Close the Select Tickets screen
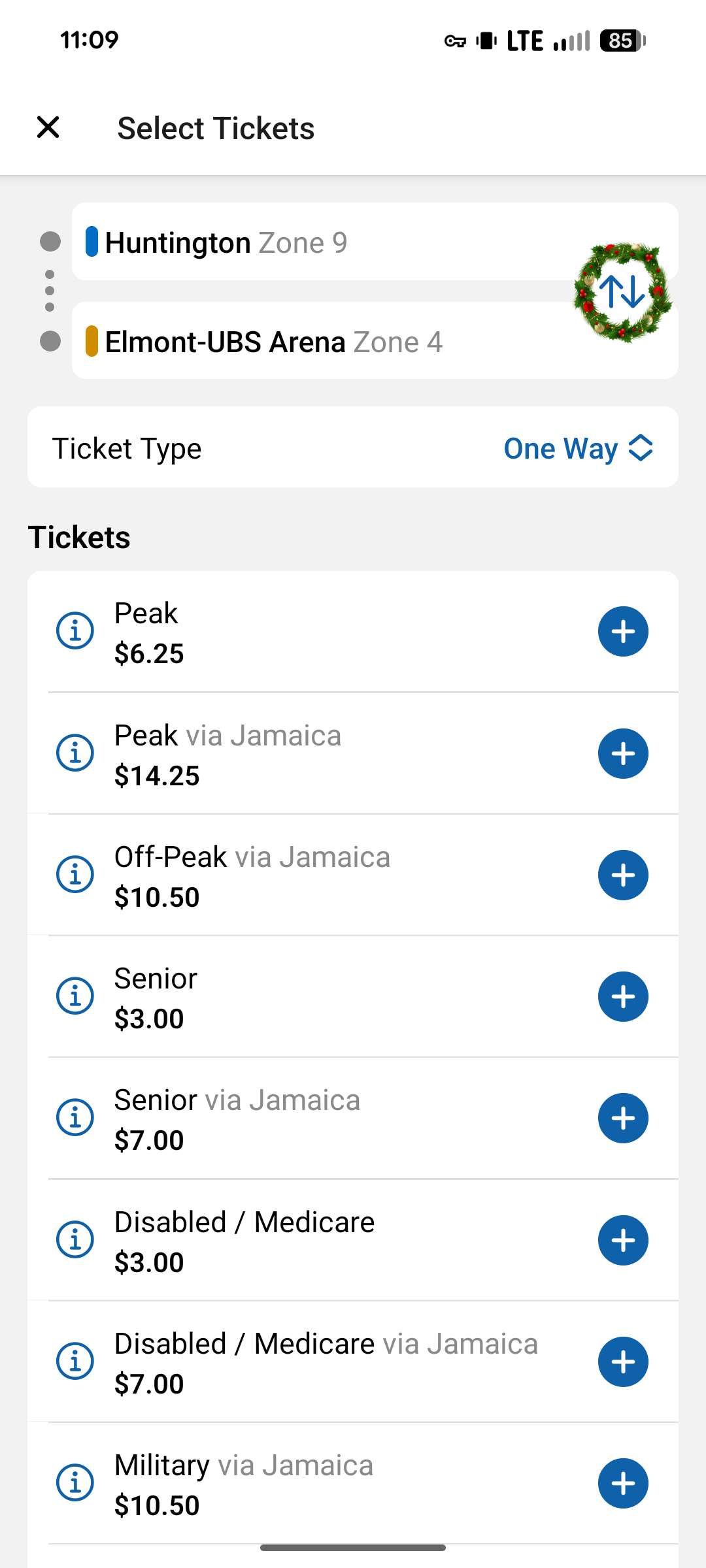706x1568 pixels. (48, 127)
